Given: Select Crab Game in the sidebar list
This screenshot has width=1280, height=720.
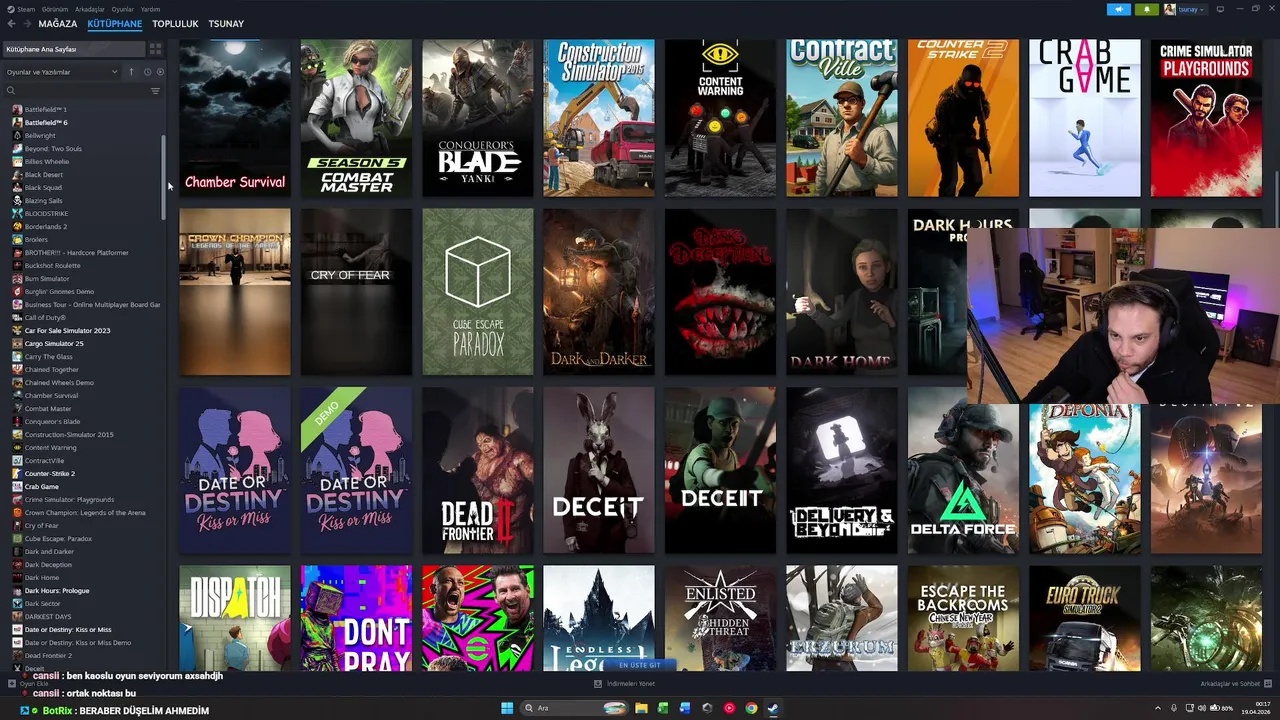Looking at the screenshot, I should pyautogui.click(x=42, y=486).
